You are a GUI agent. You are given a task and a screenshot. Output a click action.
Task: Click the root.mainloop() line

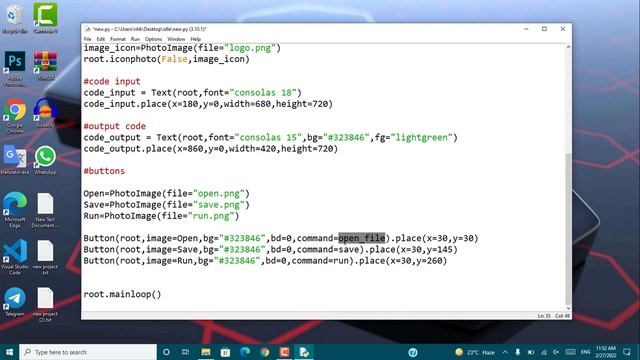tap(122, 294)
